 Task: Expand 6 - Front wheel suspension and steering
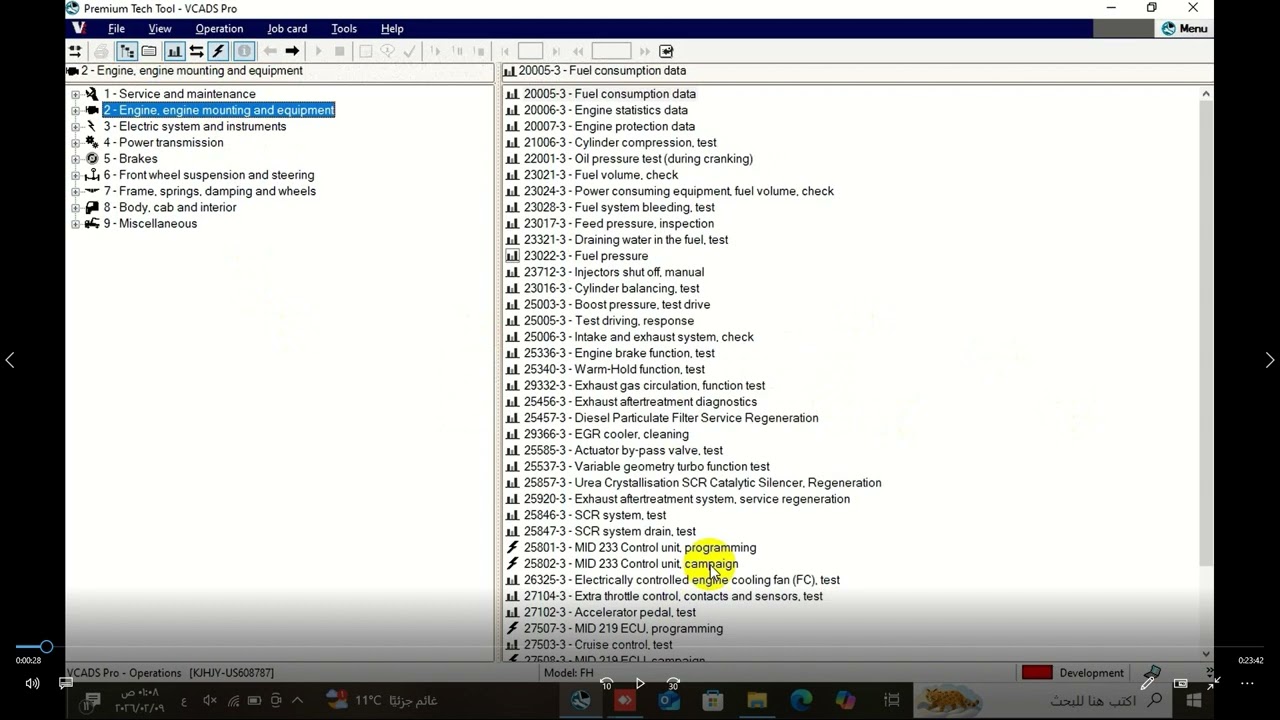pyautogui.click(x=75, y=175)
